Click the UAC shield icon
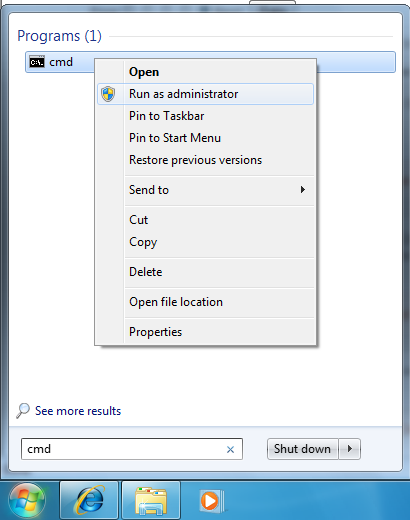The width and height of the screenshot is (410, 520). (x=108, y=94)
